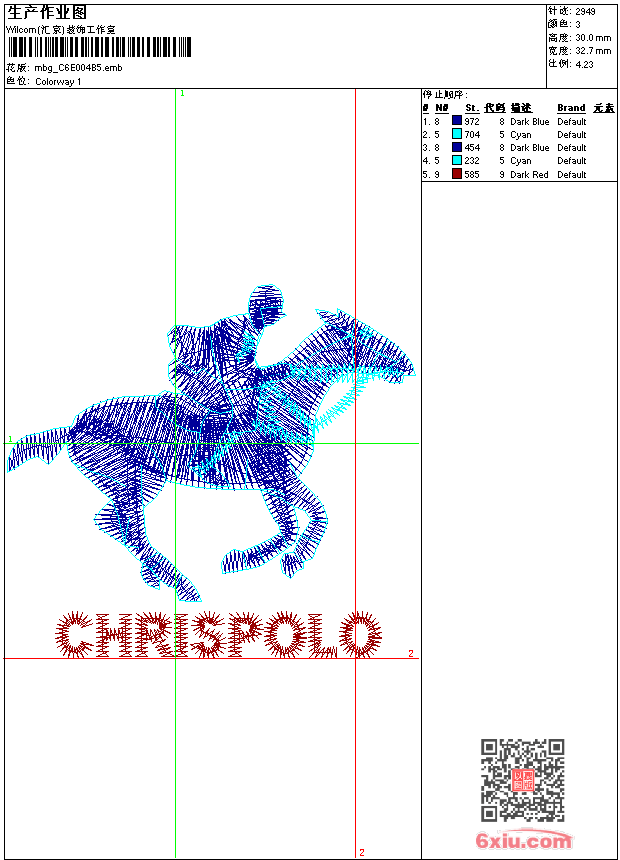This screenshot has width=620, height=860.
Task: Click the '停止顺序' stop sequence heading
Action: 444,94
